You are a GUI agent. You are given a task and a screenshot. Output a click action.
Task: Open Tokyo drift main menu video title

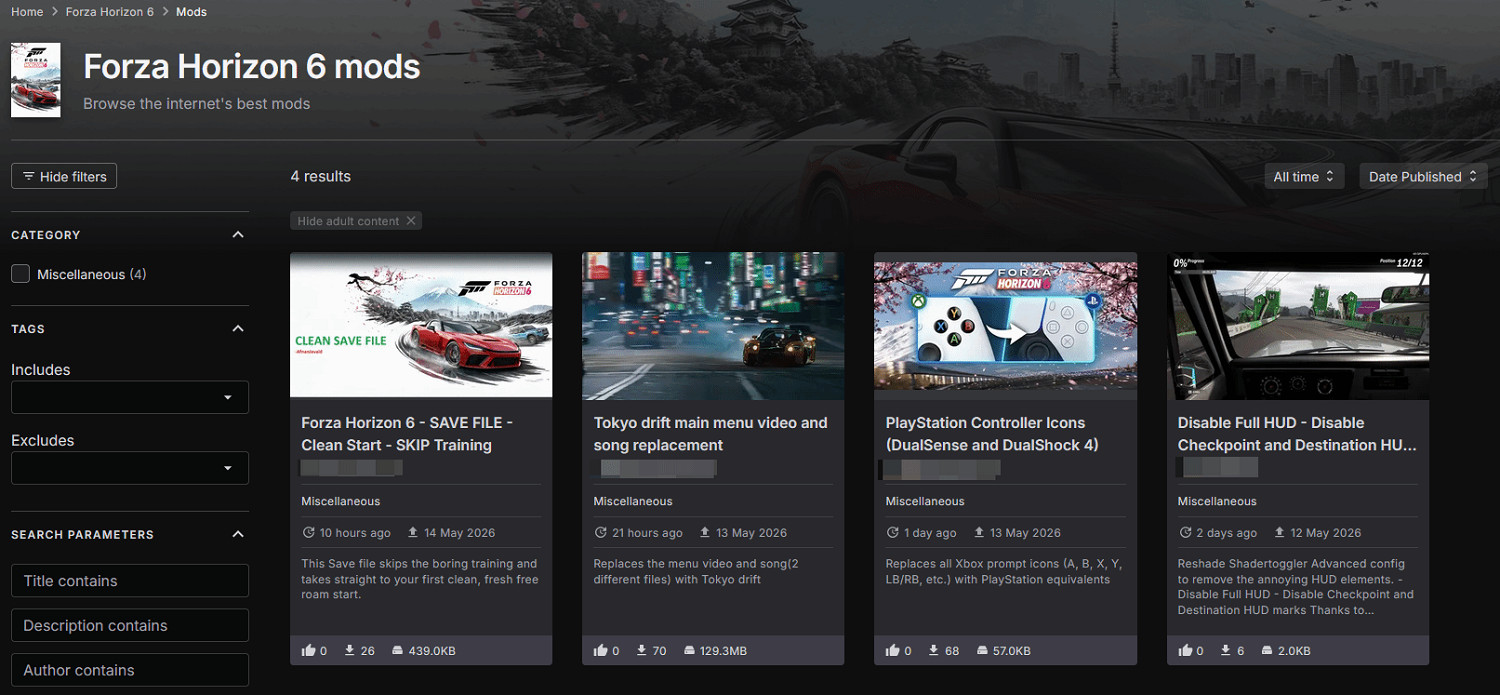(711, 434)
